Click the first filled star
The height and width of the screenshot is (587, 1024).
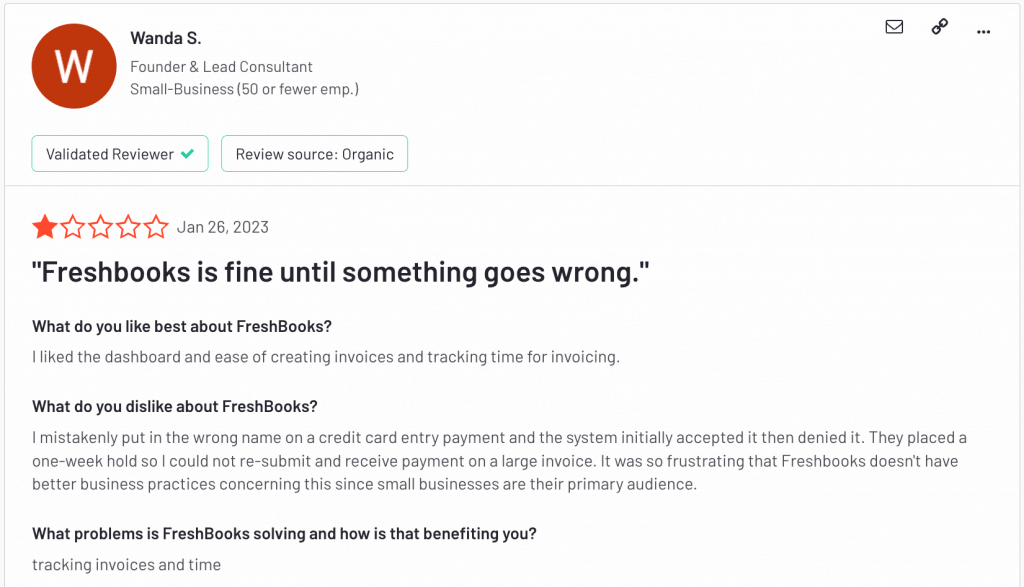point(44,227)
